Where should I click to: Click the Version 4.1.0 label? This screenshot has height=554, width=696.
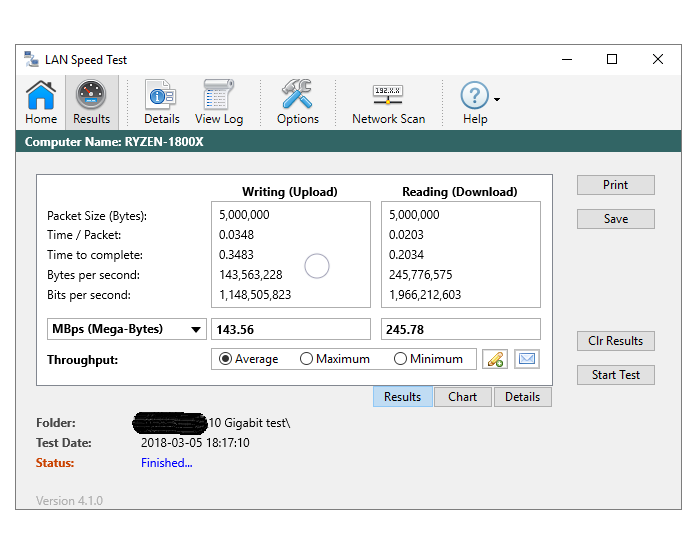point(69,501)
